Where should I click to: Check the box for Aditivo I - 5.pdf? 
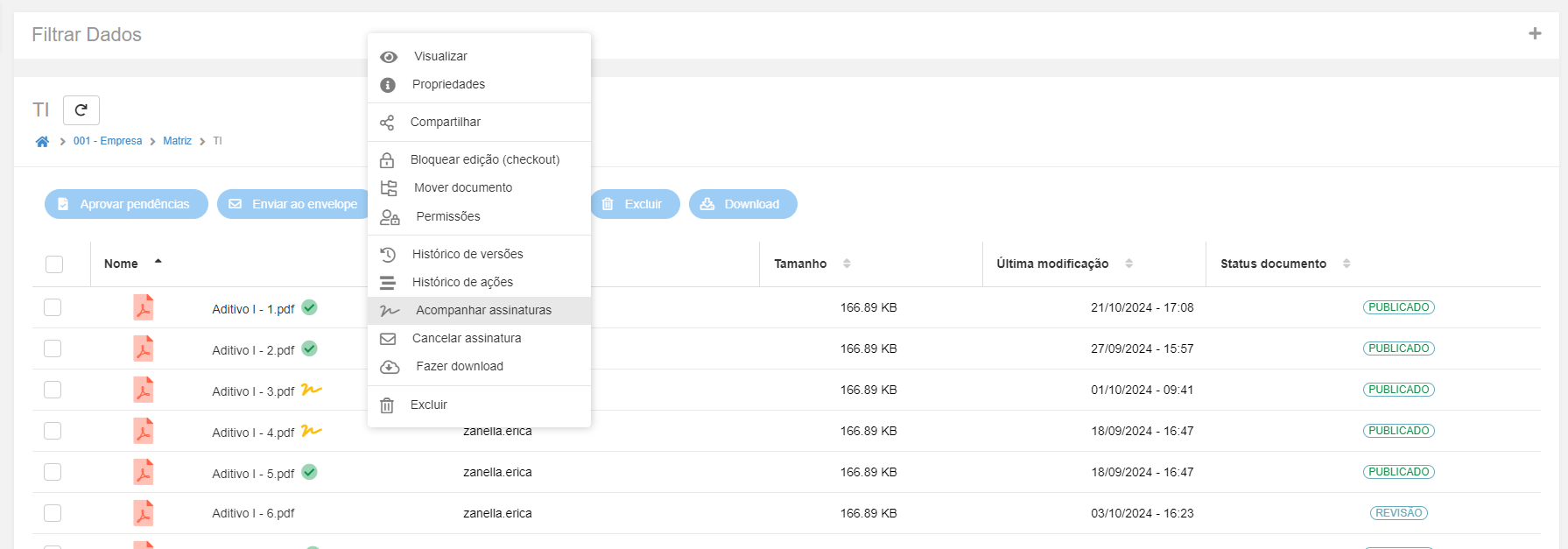click(53, 472)
